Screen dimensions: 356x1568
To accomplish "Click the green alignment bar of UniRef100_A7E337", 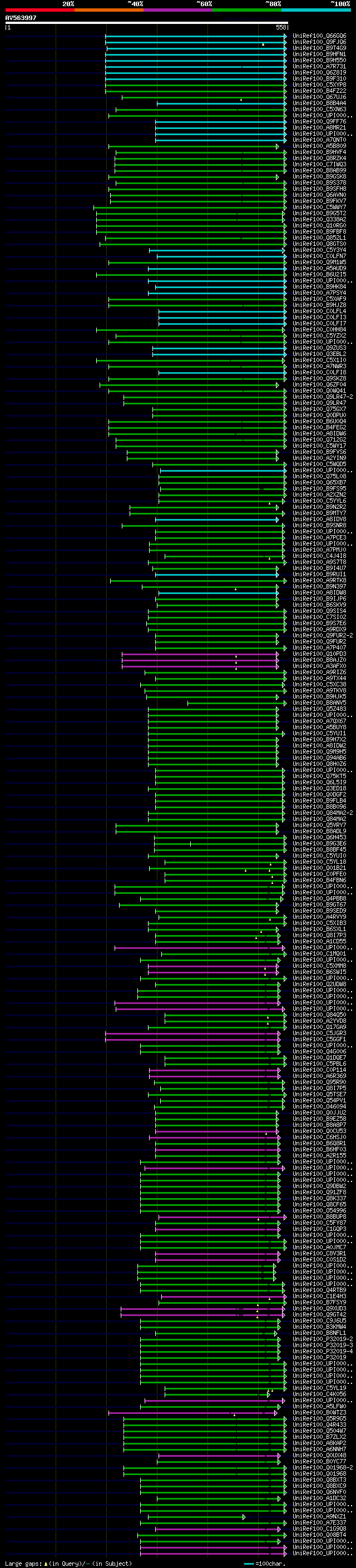I will 213,1522.
